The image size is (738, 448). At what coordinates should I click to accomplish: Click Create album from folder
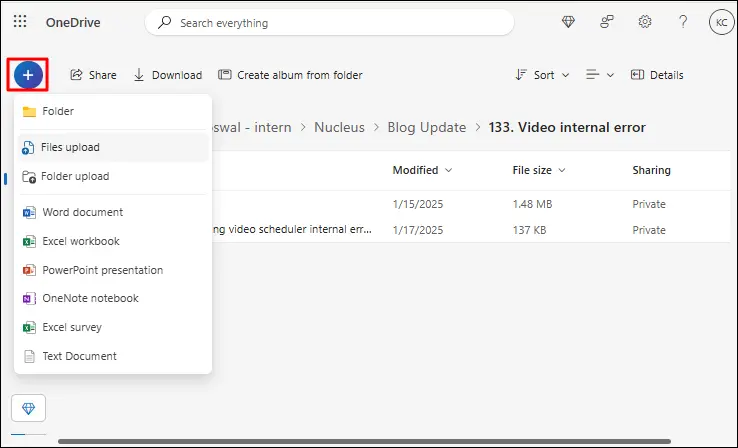290,75
